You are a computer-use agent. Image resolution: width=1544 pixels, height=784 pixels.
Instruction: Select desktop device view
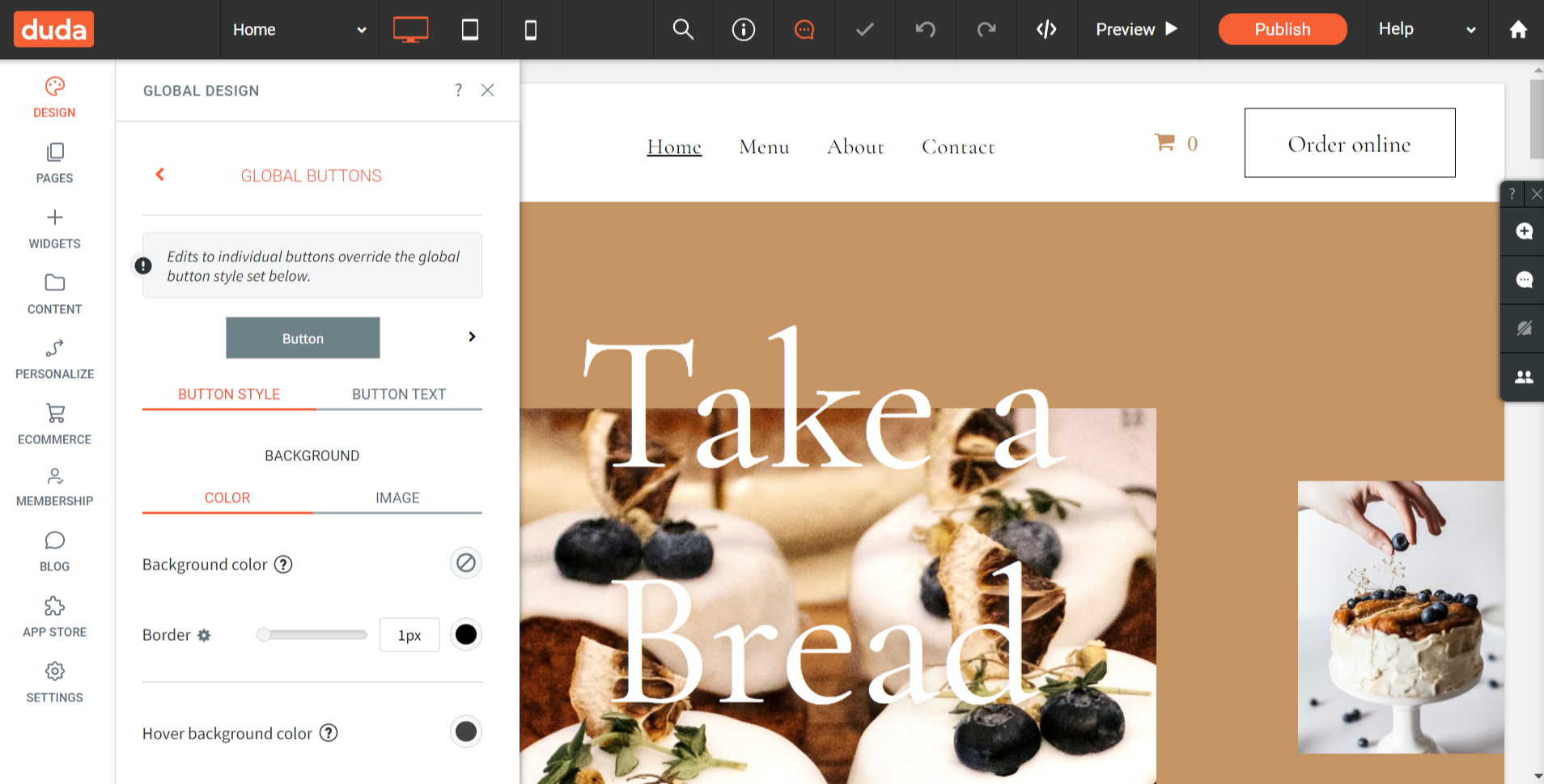[x=410, y=30]
